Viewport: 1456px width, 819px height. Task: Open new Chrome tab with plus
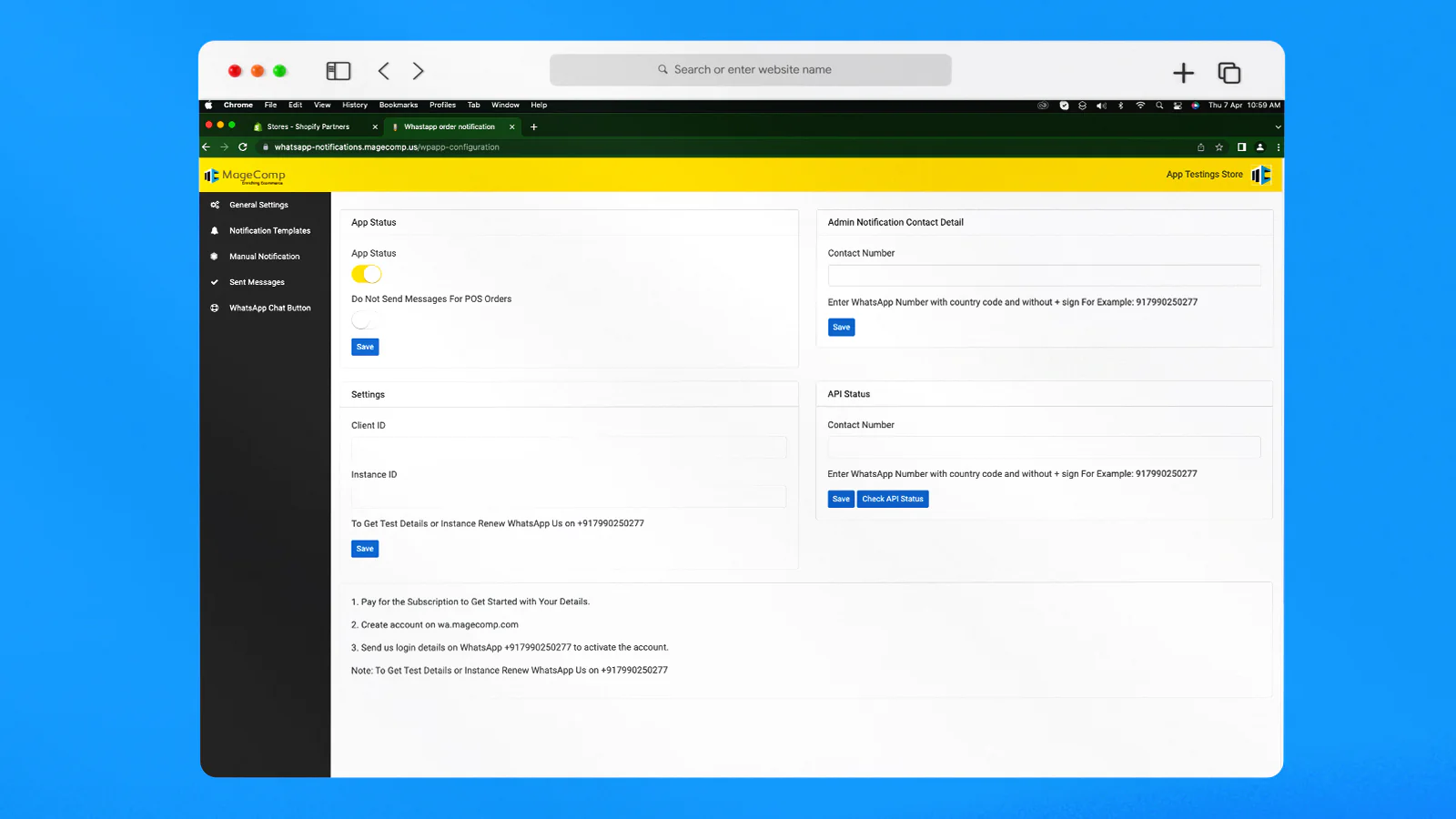pos(534,126)
